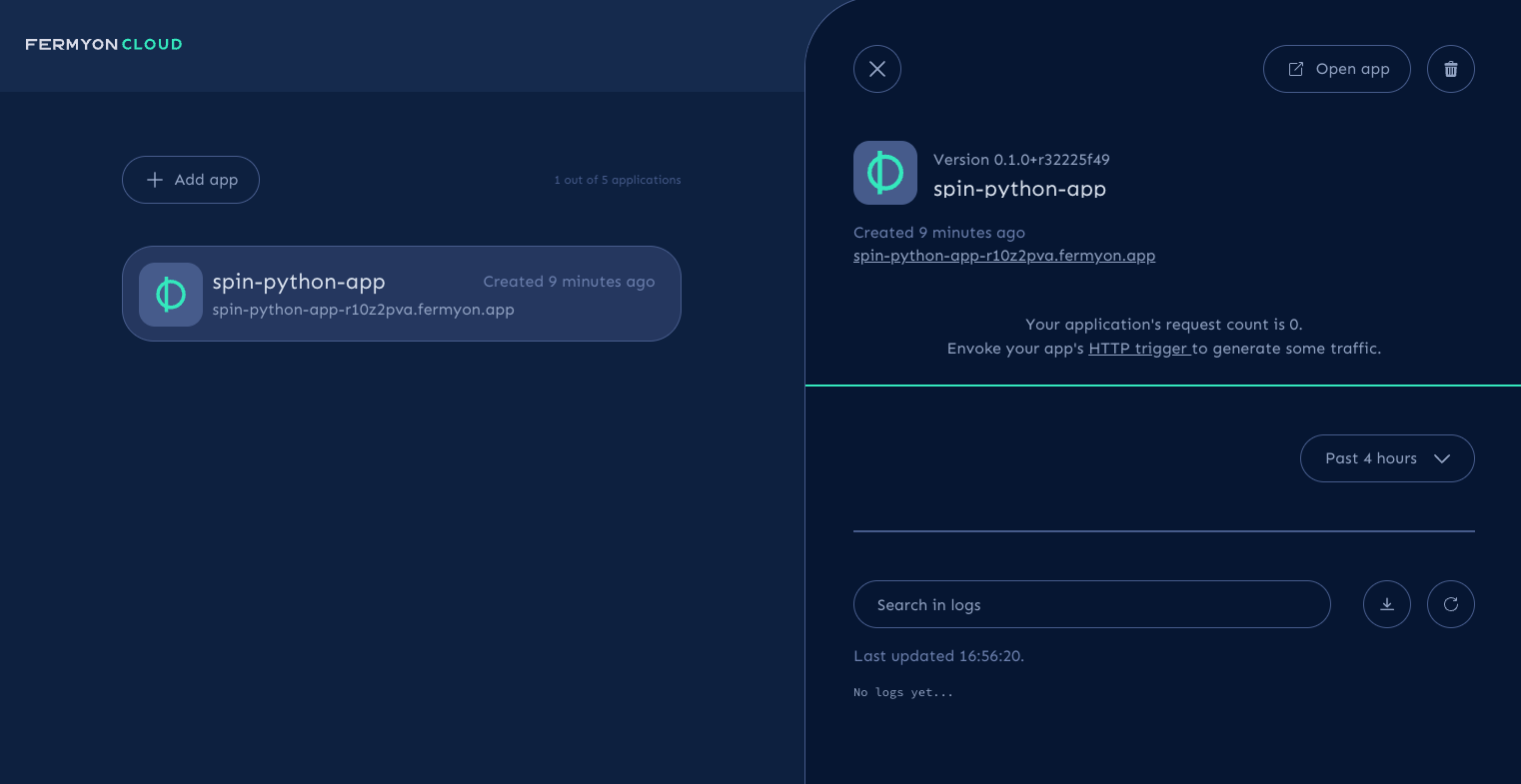Click the Spin app logo icon
Image resolution: width=1521 pixels, height=784 pixels.
pyautogui.click(x=884, y=172)
